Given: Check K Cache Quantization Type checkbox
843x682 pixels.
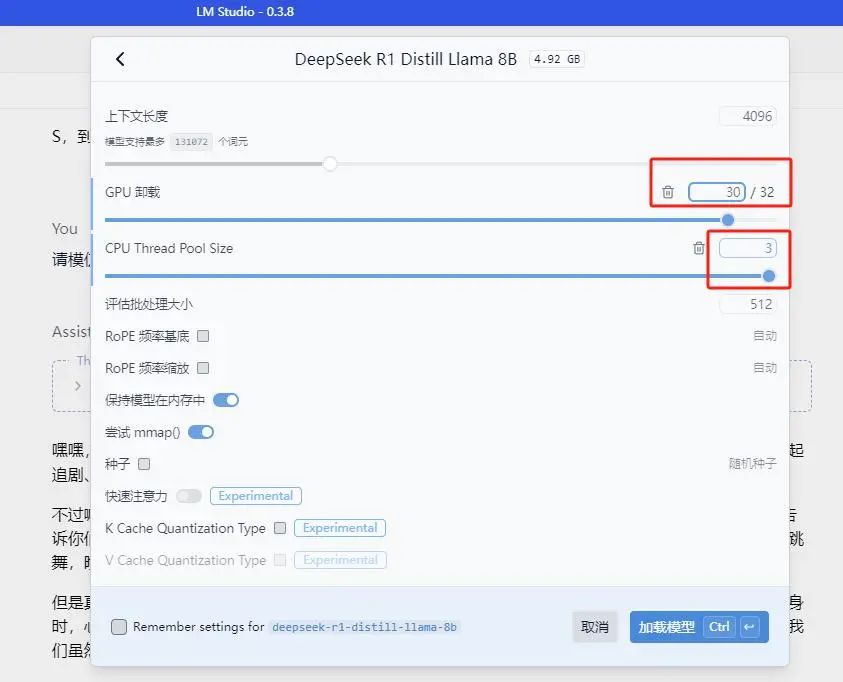Looking at the screenshot, I should pos(280,528).
